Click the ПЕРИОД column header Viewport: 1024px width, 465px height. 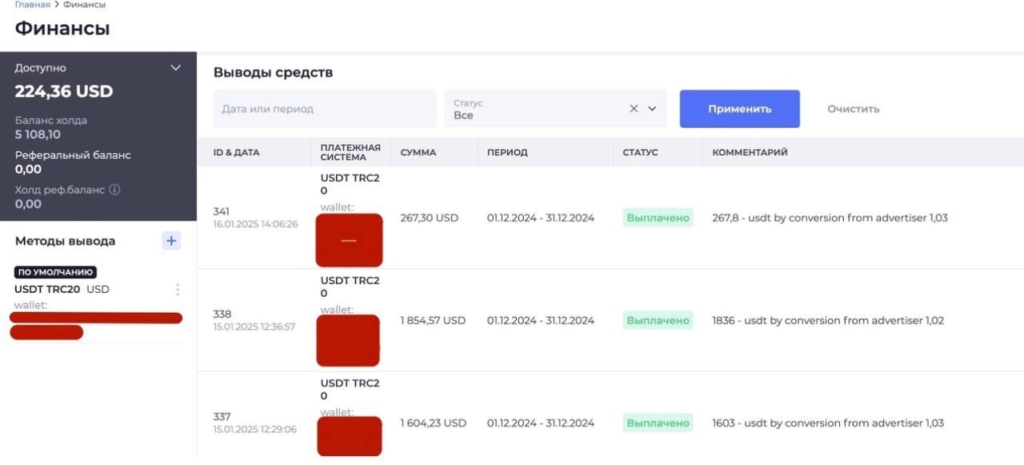point(507,153)
